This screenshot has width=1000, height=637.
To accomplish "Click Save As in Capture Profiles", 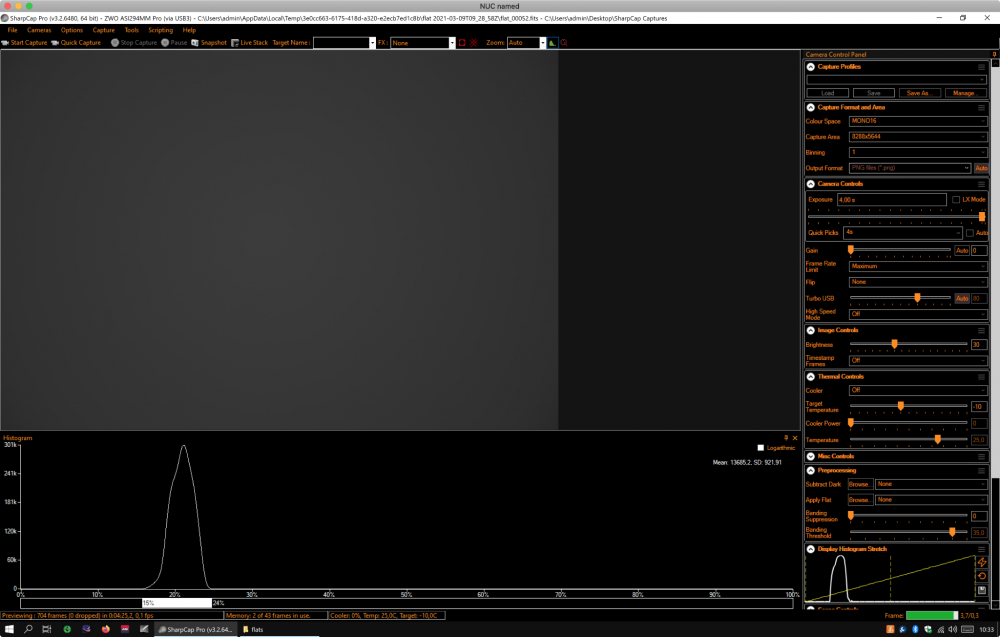I will [x=918, y=93].
